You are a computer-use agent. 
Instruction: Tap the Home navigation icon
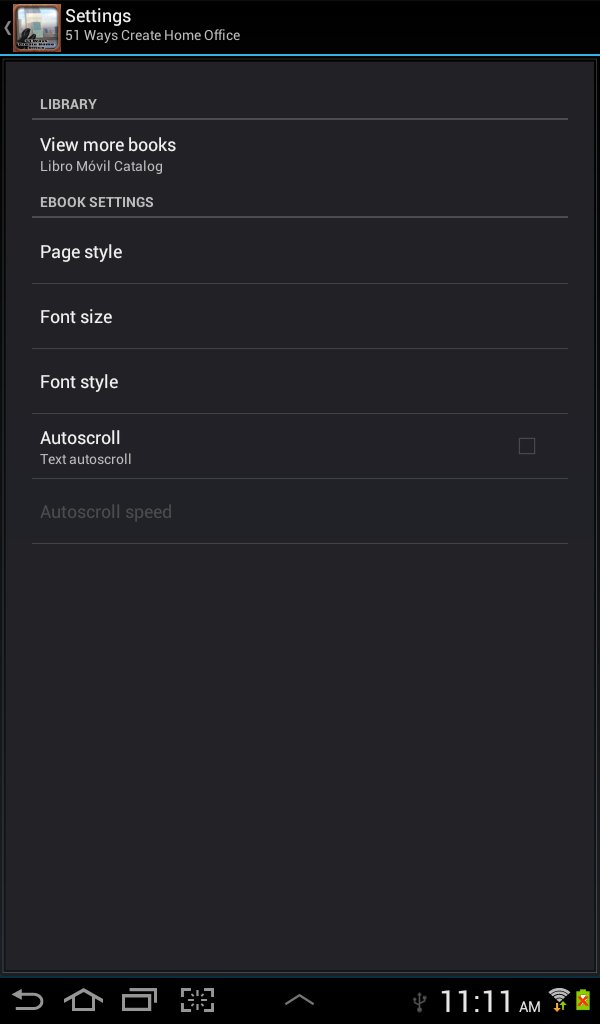tap(84, 999)
